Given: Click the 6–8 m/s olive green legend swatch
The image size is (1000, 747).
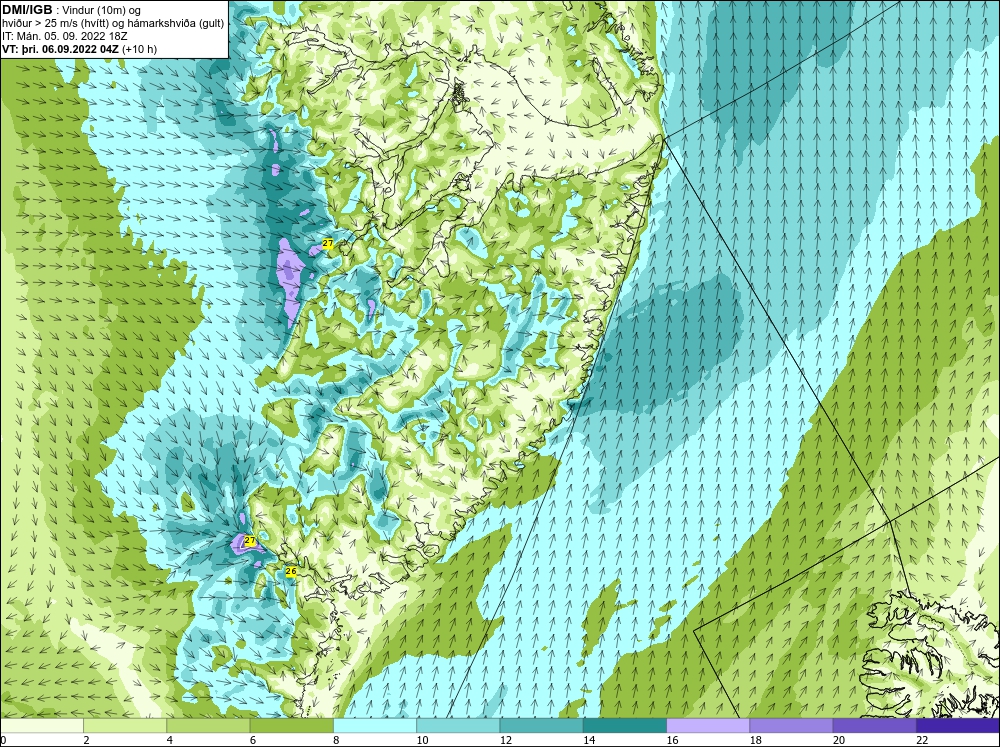Looking at the screenshot, I should (x=291, y=726).
